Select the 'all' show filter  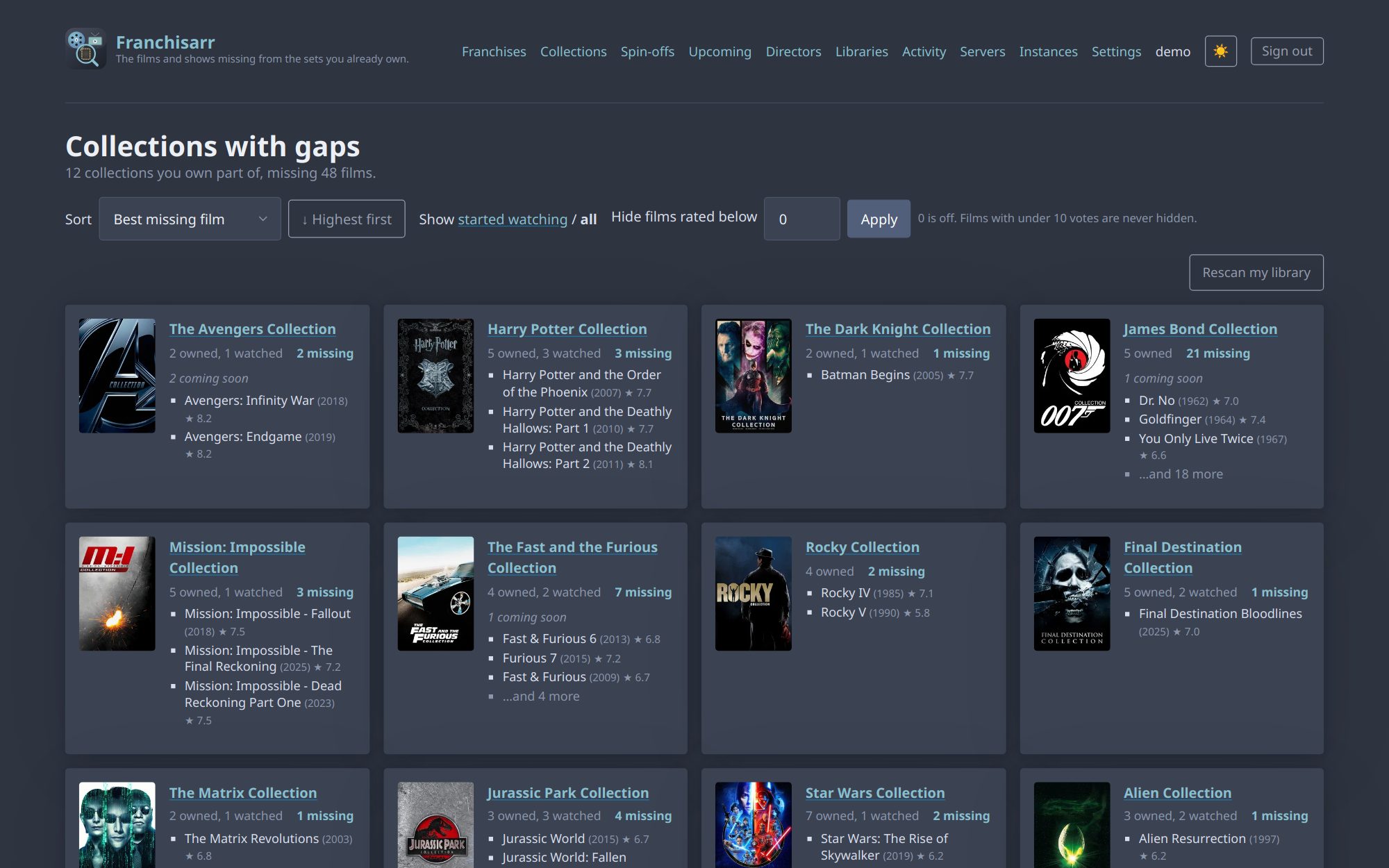point(588,219)
